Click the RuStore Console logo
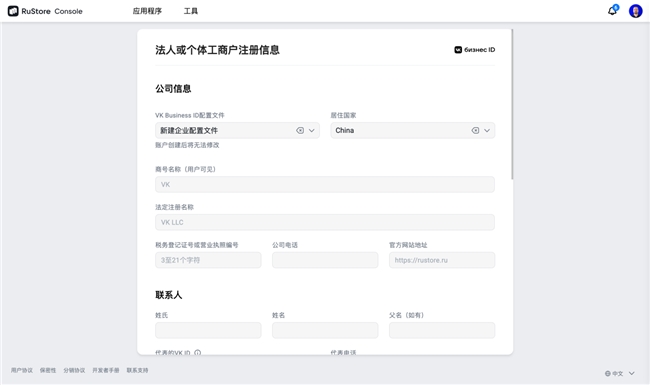This screenshot has width=650, height=385. pos(45,11)
